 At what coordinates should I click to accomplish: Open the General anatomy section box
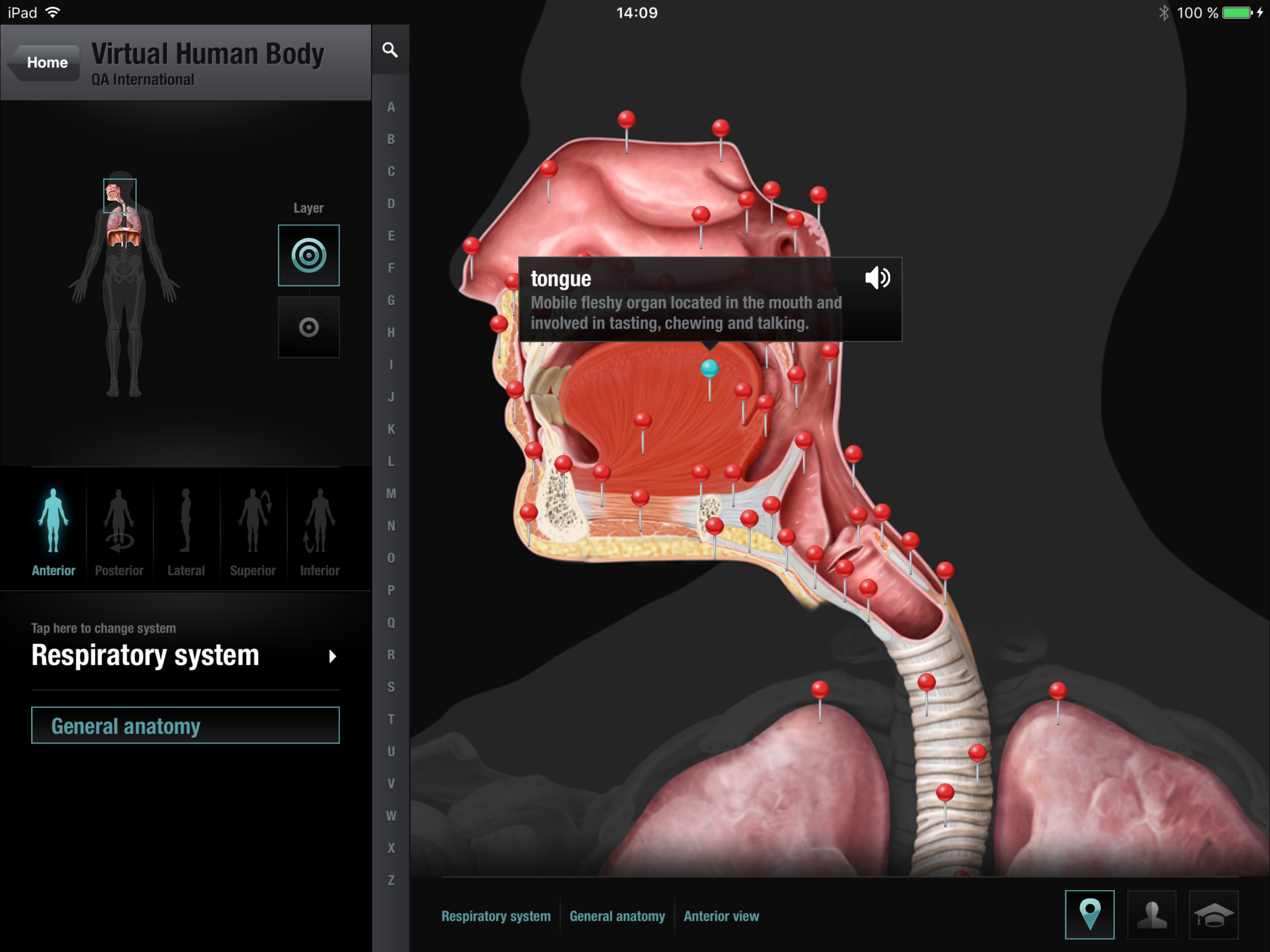click(185, 725)
